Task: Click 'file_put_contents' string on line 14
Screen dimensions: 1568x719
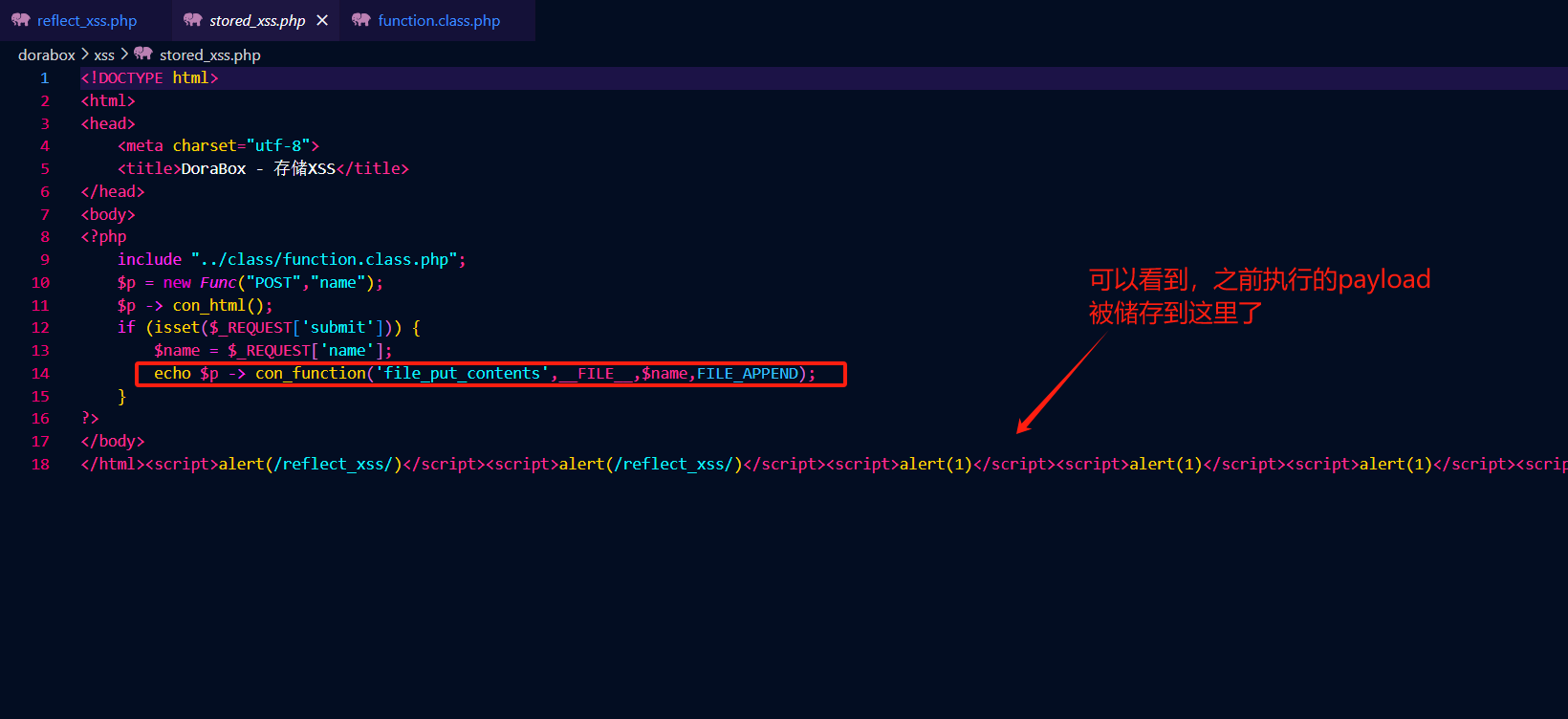Action: (x=462, y=374)
